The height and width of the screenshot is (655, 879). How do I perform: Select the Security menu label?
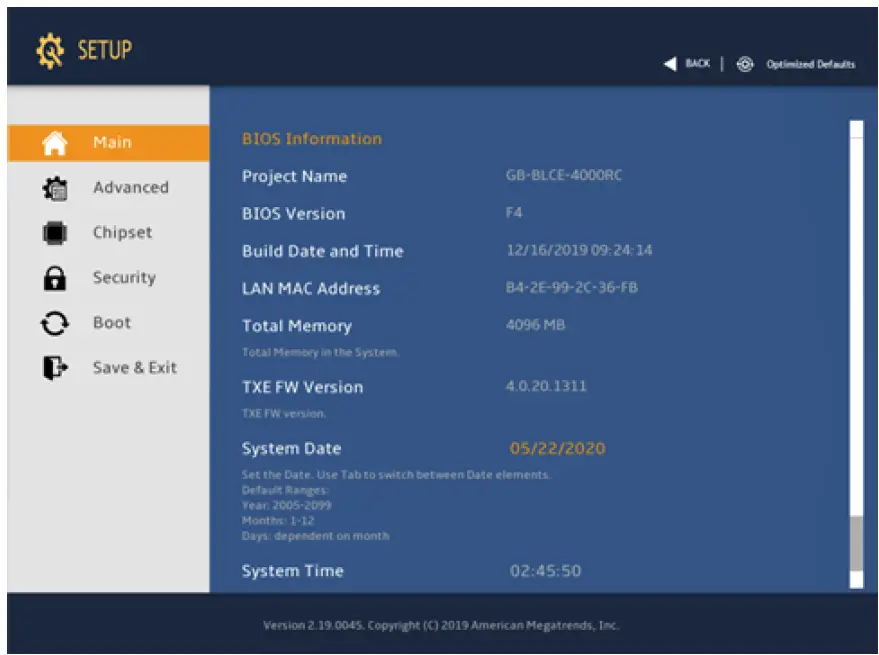pos(124,278)
